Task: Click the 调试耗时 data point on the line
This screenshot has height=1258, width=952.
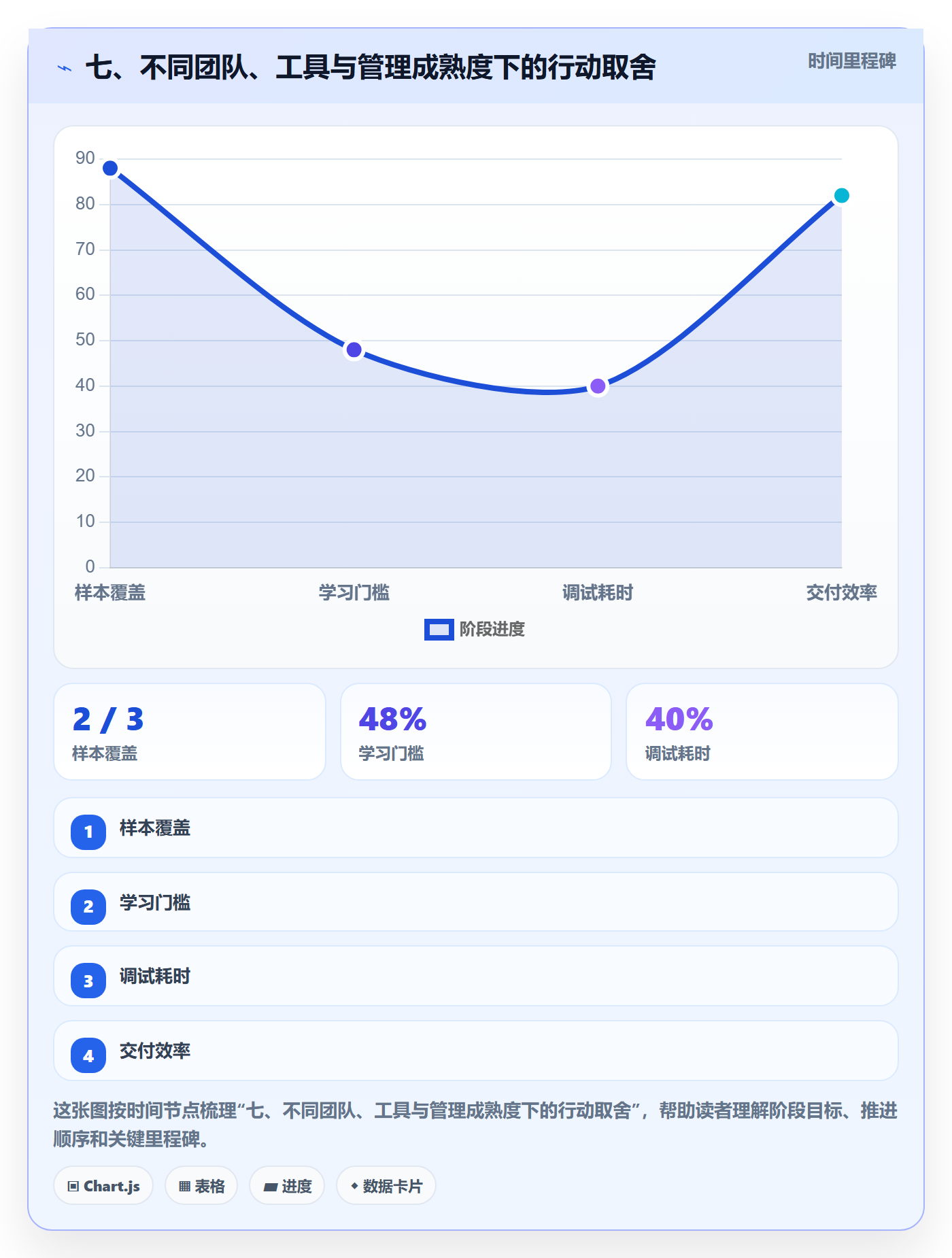Action: coord(598,386)
